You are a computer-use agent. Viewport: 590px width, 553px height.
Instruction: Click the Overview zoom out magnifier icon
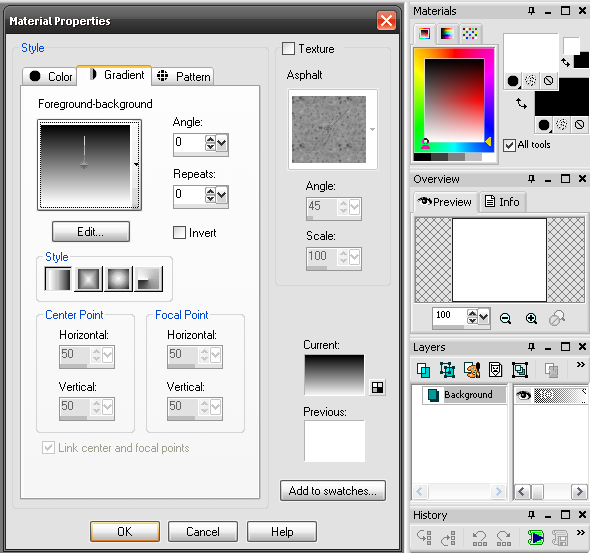[505, 319]
